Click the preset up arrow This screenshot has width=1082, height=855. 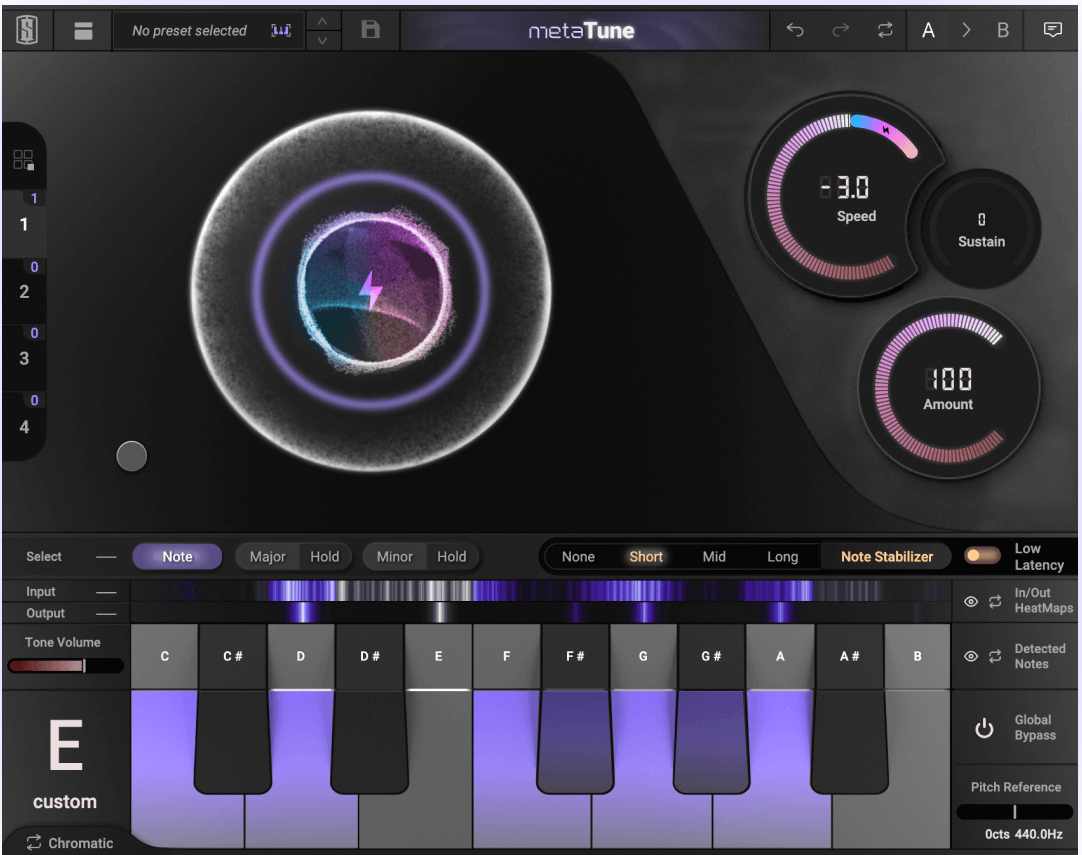[322, 21]
